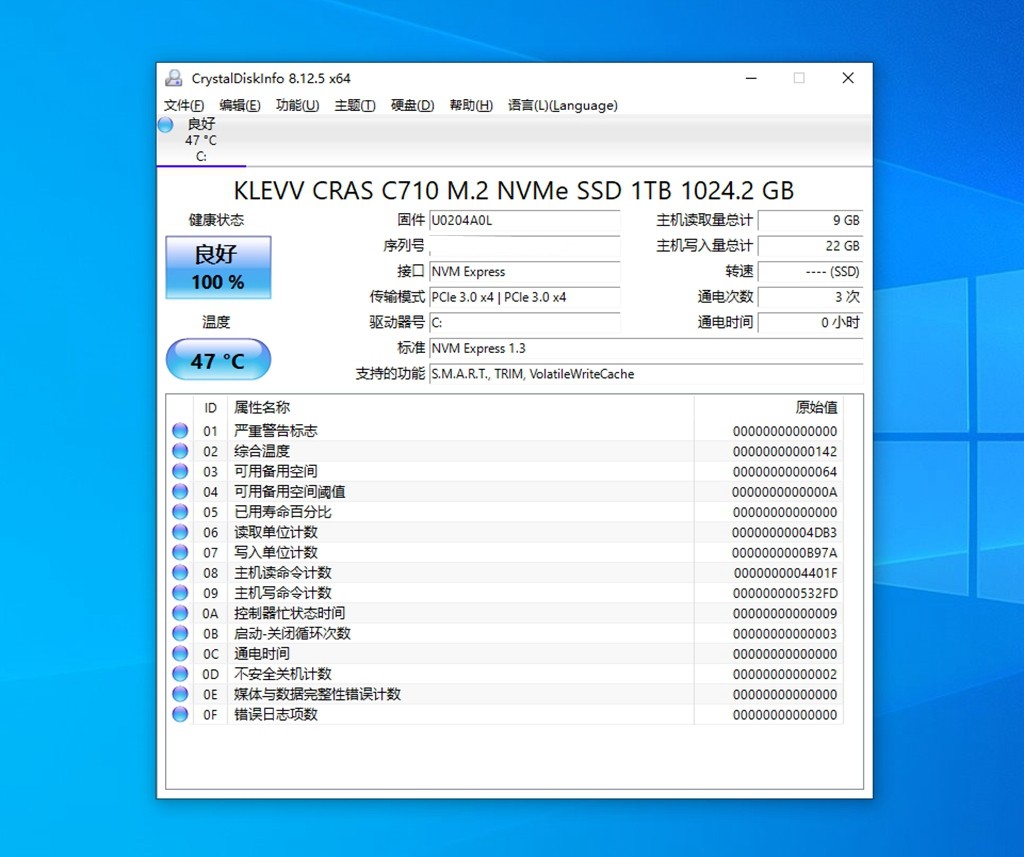Click the disk health orb above drive C:
This screenshot has height=857, width=1024.
click(166, 124)
